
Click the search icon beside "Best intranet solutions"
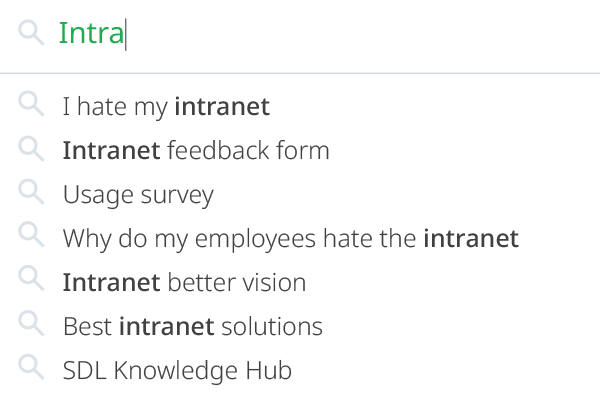(x=31, y=325)
